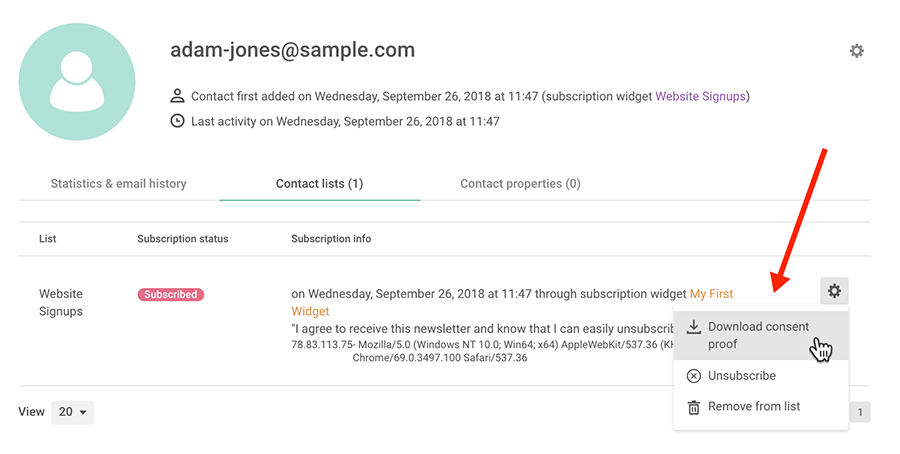
Task: Follow the My First Widget link
Action: [711, 294]
